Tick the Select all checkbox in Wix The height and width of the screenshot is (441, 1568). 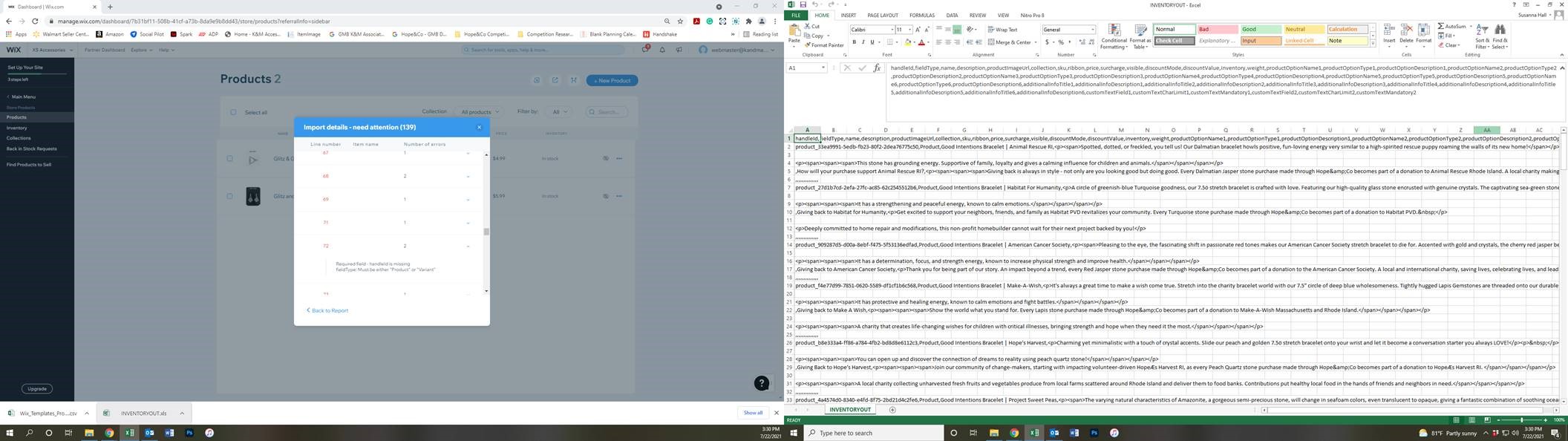[233, 113]
